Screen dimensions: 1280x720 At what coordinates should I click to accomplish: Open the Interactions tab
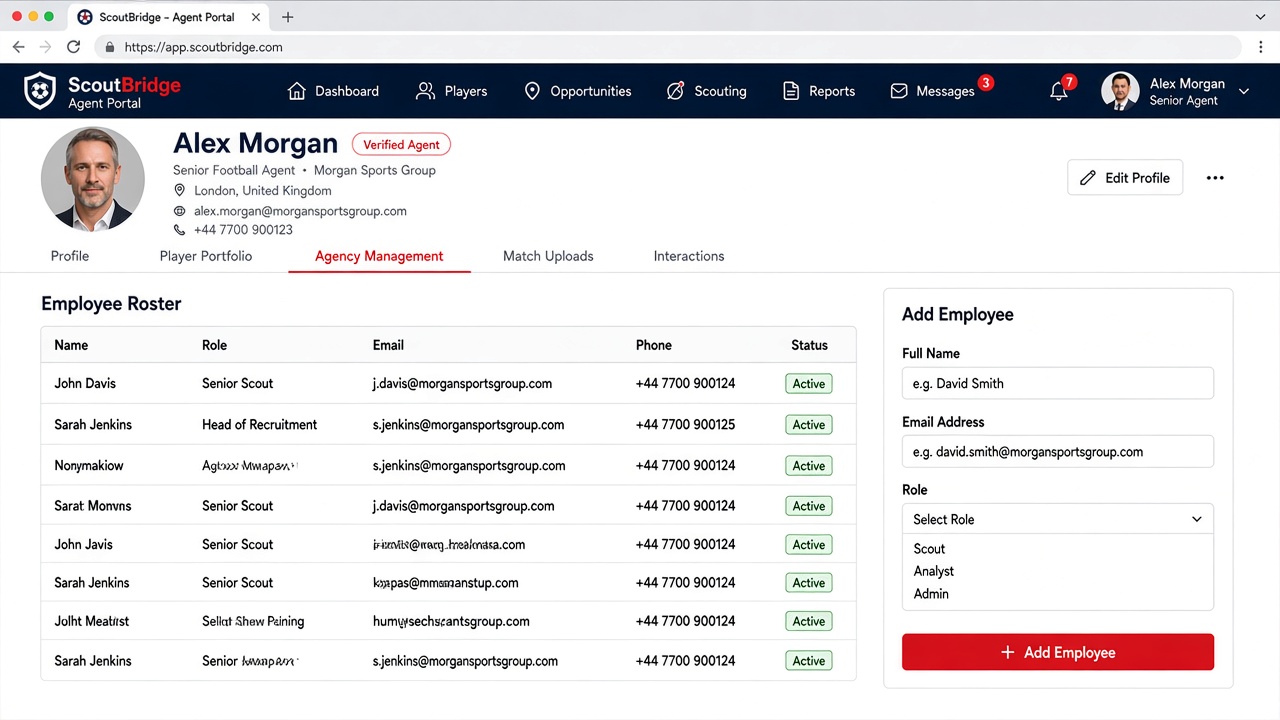689,256
